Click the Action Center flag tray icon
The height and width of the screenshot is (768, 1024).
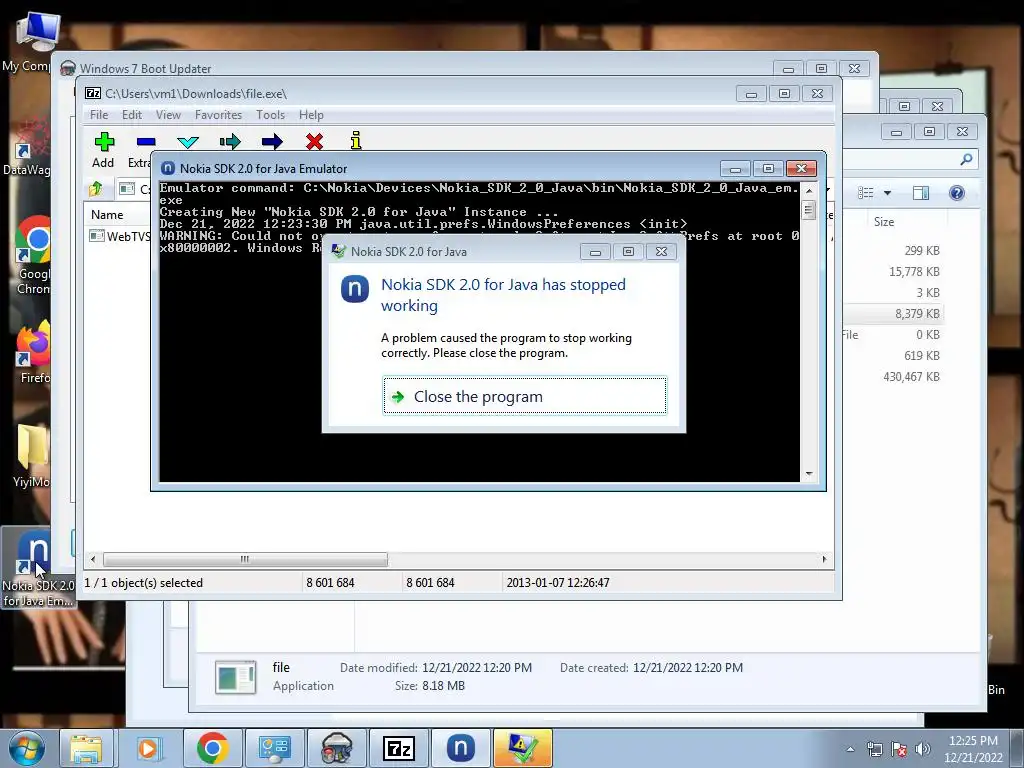pyautogui.click(x=899, y=749)
